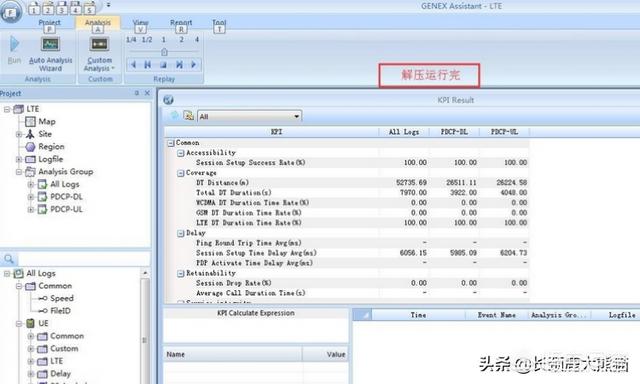The width and height of the screenshot is (640, 384).
Task: Expand the PDCP-DL analysis group
Action: coord(31,197)
